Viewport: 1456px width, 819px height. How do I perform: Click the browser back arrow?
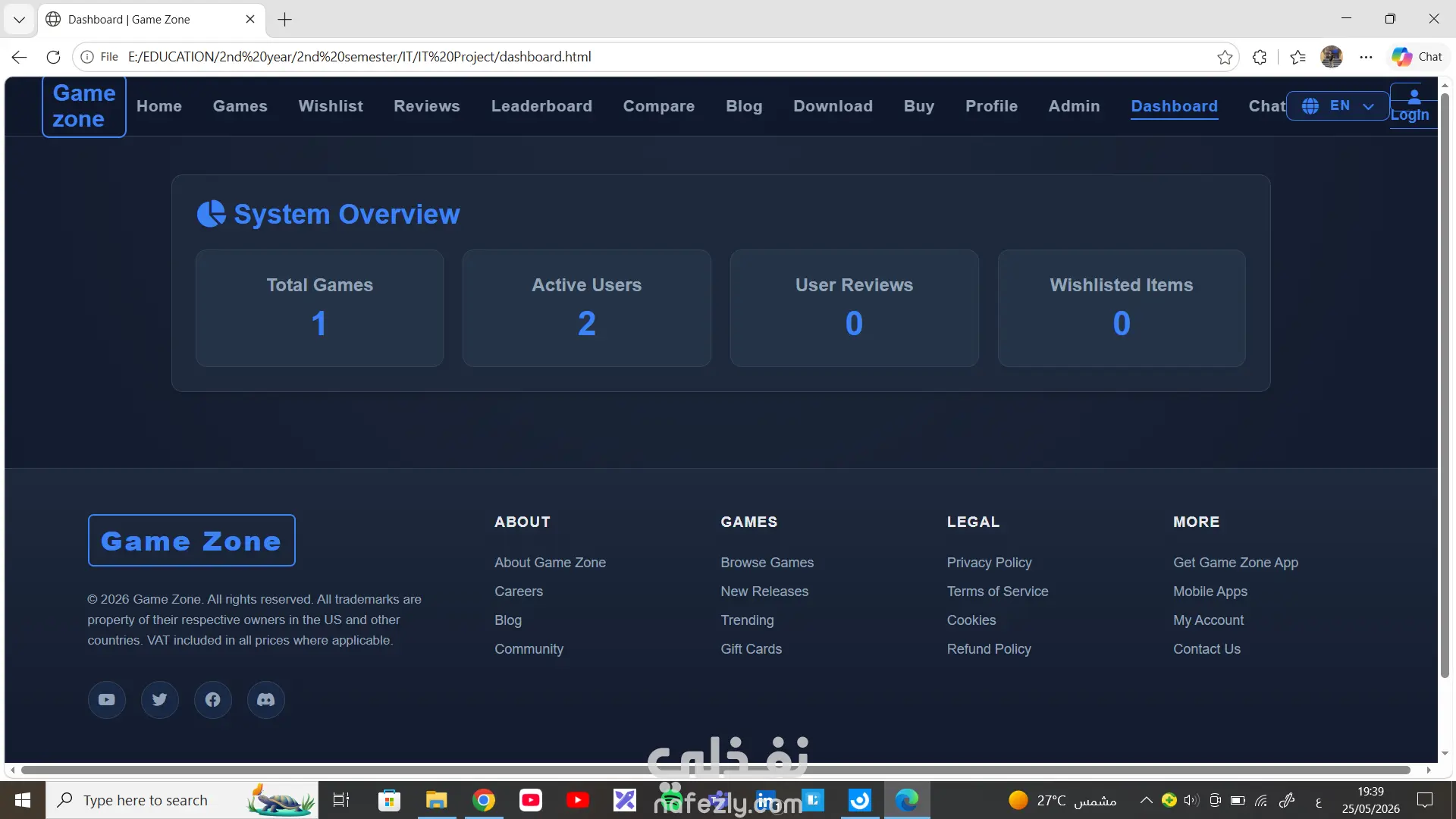[x=19, y=57]
